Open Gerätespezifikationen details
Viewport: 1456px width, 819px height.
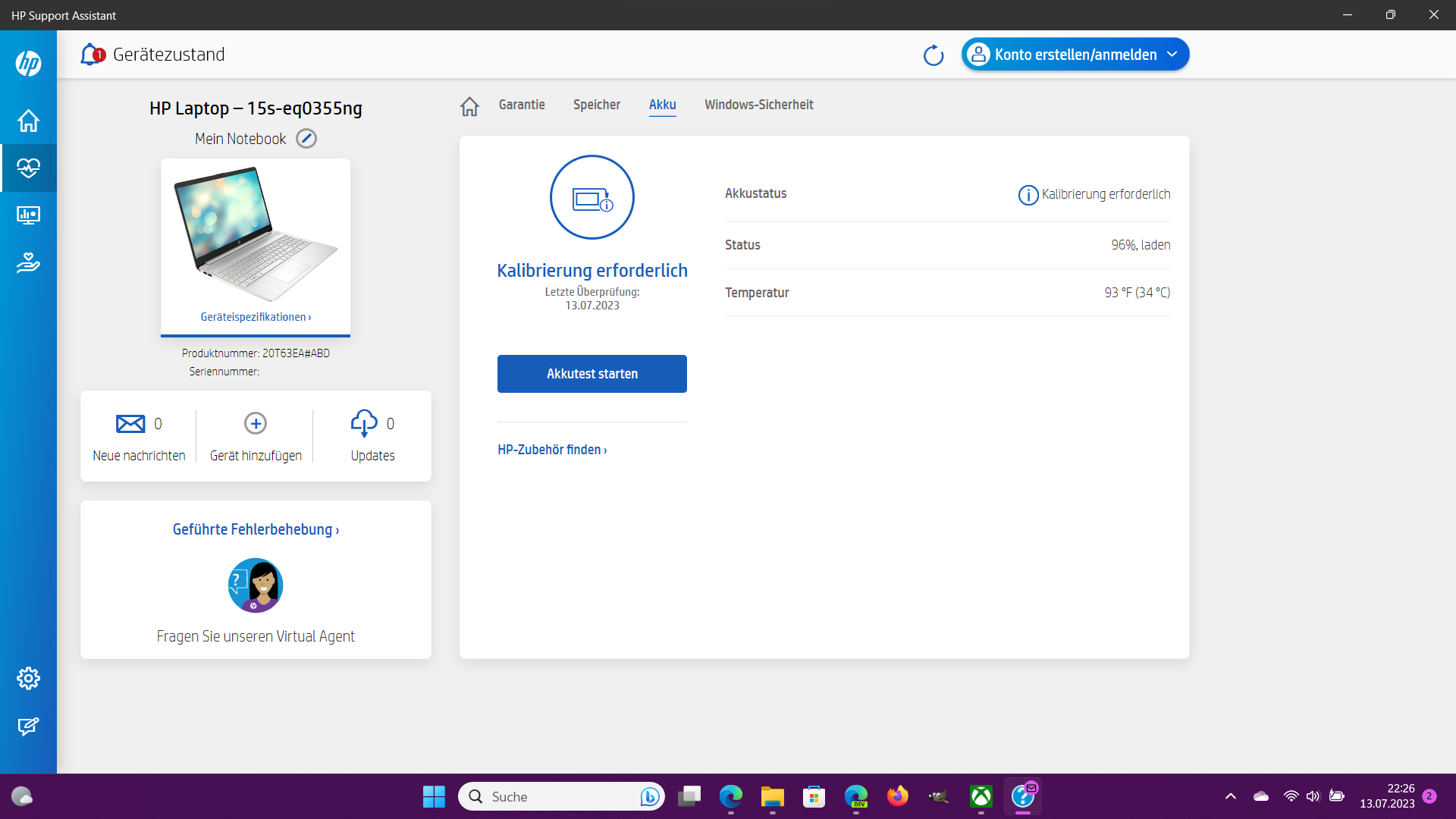256,317
